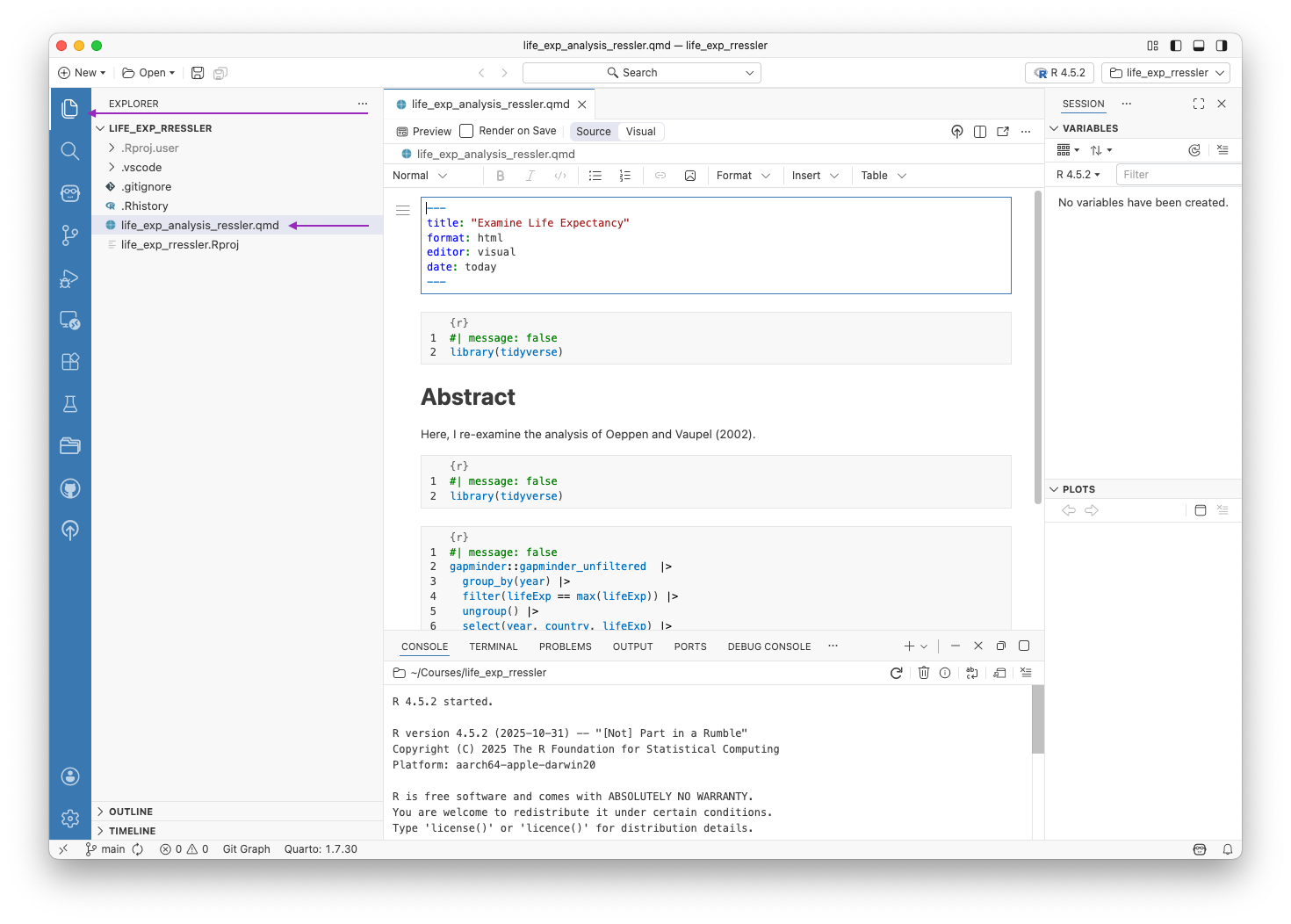The height and width of the screenshot is (924, 1291).
Task: Open the Normal paragraph style dropdown
Action: pos(421,175)
